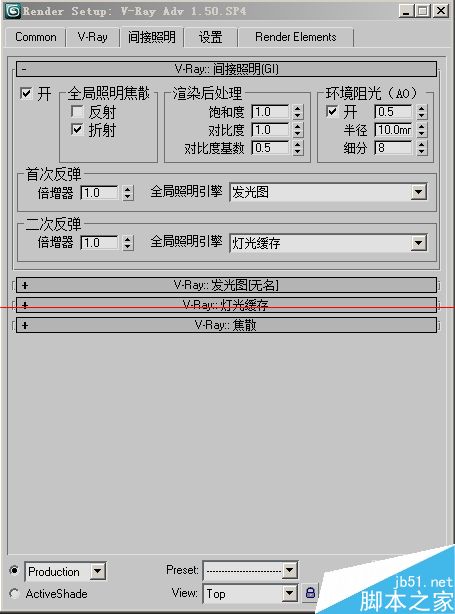Switch to the Common tab

point(36,37)
